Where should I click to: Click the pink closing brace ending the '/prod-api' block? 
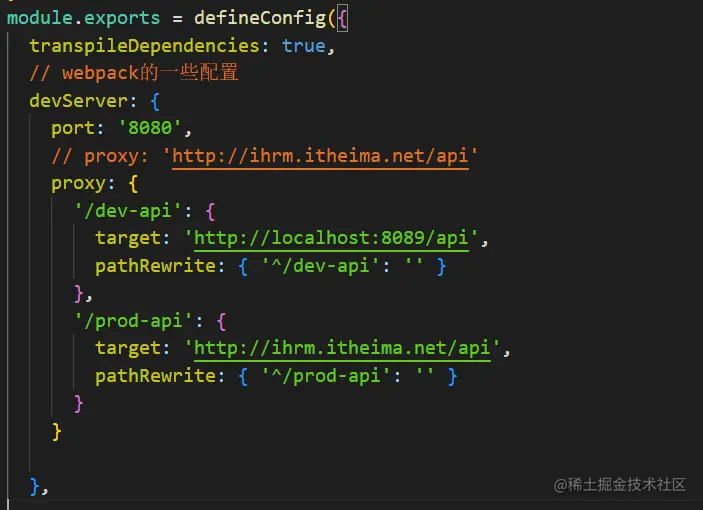pos(78,404)
